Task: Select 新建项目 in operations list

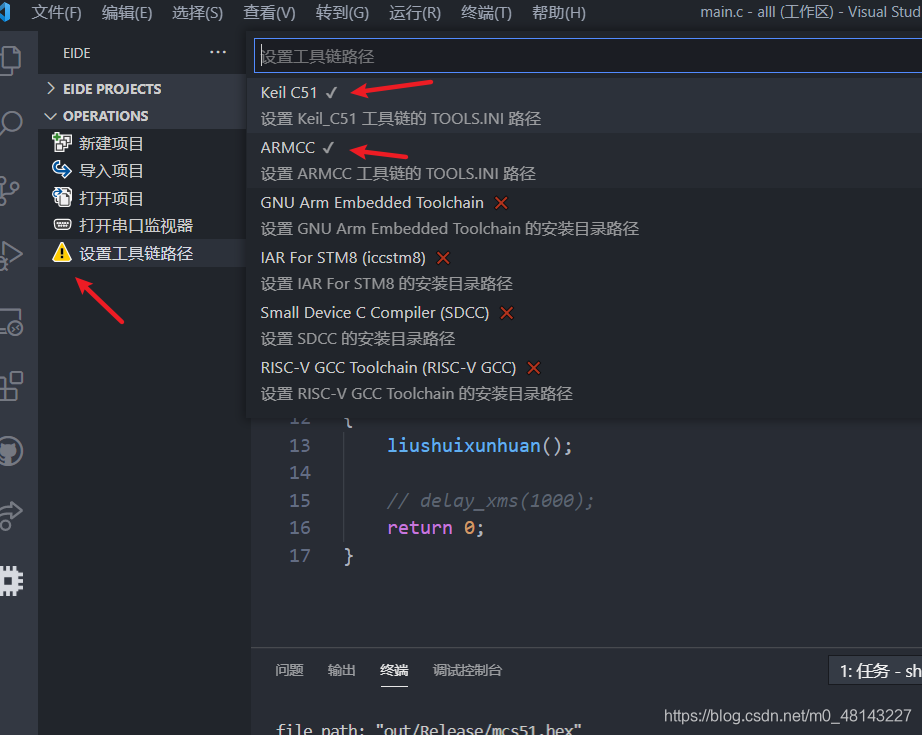Action: [142, 143]
